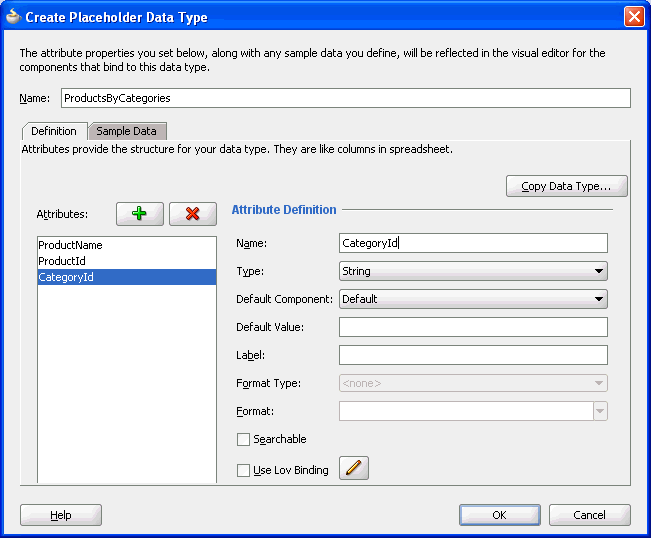Confirm with the OK button
Viewport: 651px width, 538px height.
500,515
